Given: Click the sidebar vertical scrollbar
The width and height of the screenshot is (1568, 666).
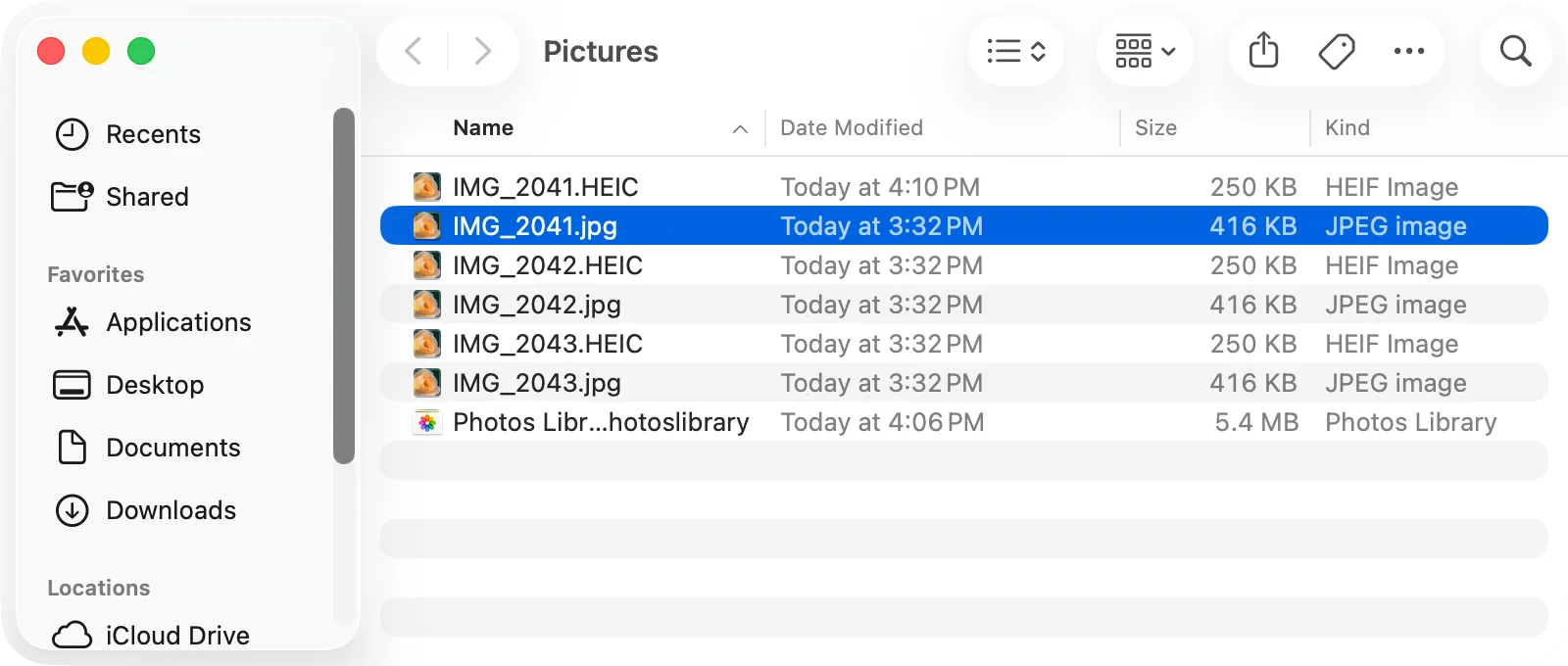Looking at the screenshot, I should click(343, 285).
